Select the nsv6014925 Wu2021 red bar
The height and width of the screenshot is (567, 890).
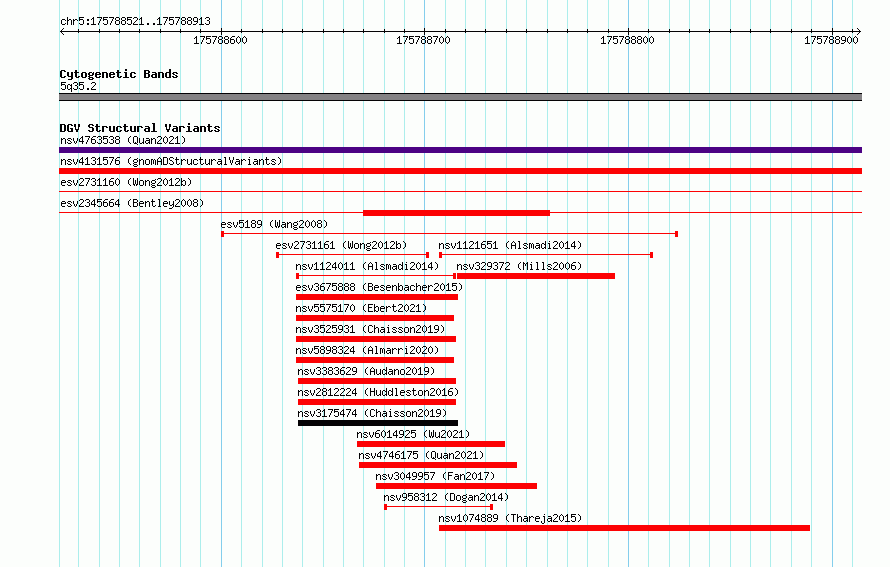point(431,444)
